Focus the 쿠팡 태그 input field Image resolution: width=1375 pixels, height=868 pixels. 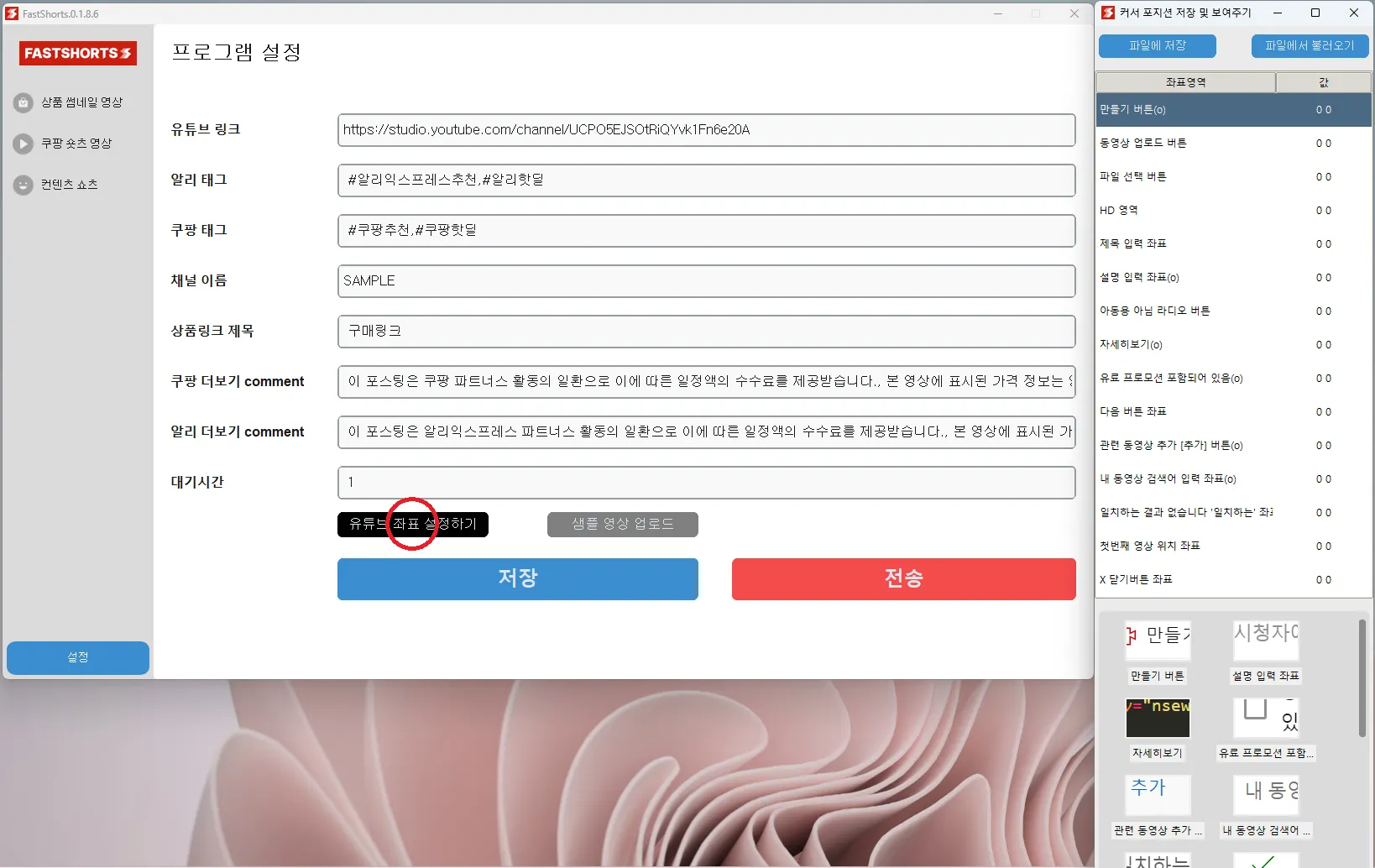pyautogui.click(x=707, y=231)
